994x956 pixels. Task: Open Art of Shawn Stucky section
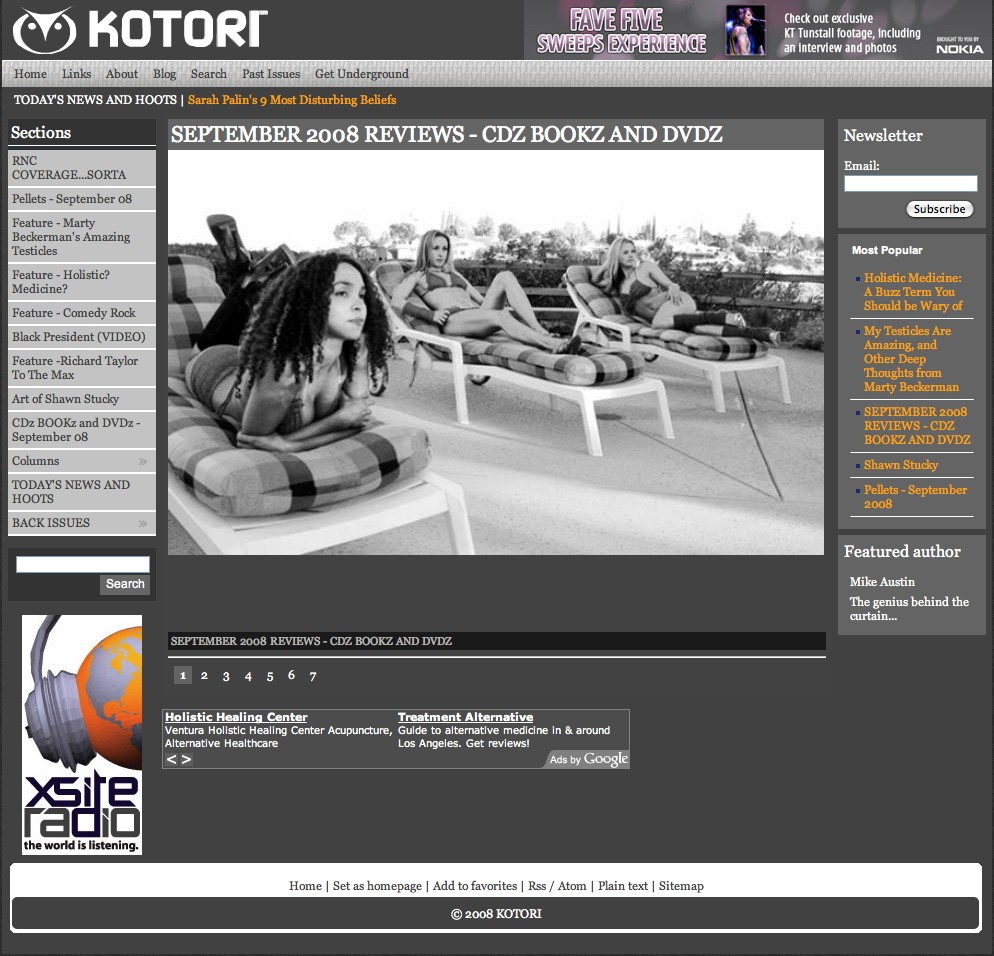pyautogui.click(x=82, y=399)
